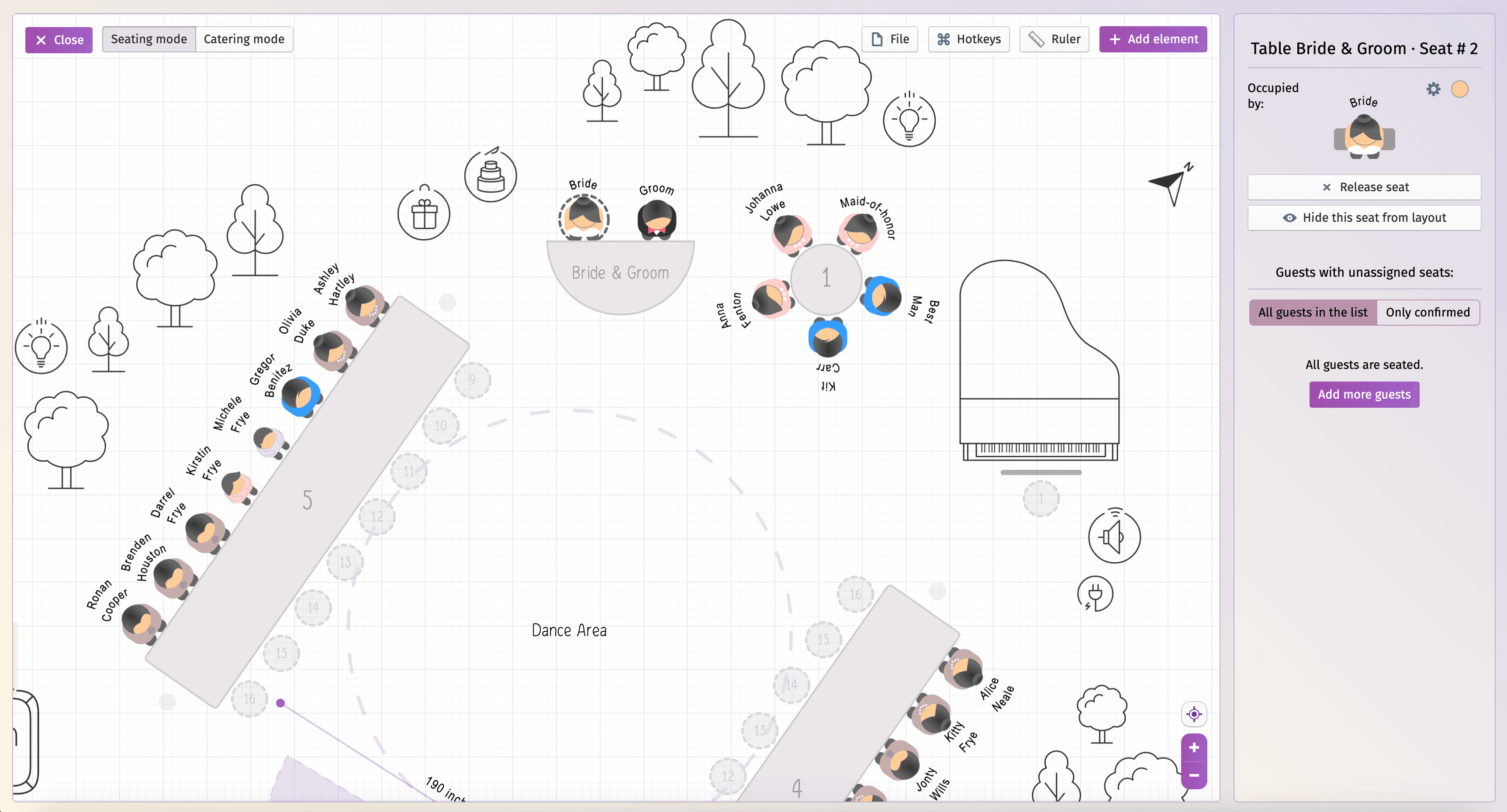
Task: Switch to Seating mode
Action: (x=149, y=39)
